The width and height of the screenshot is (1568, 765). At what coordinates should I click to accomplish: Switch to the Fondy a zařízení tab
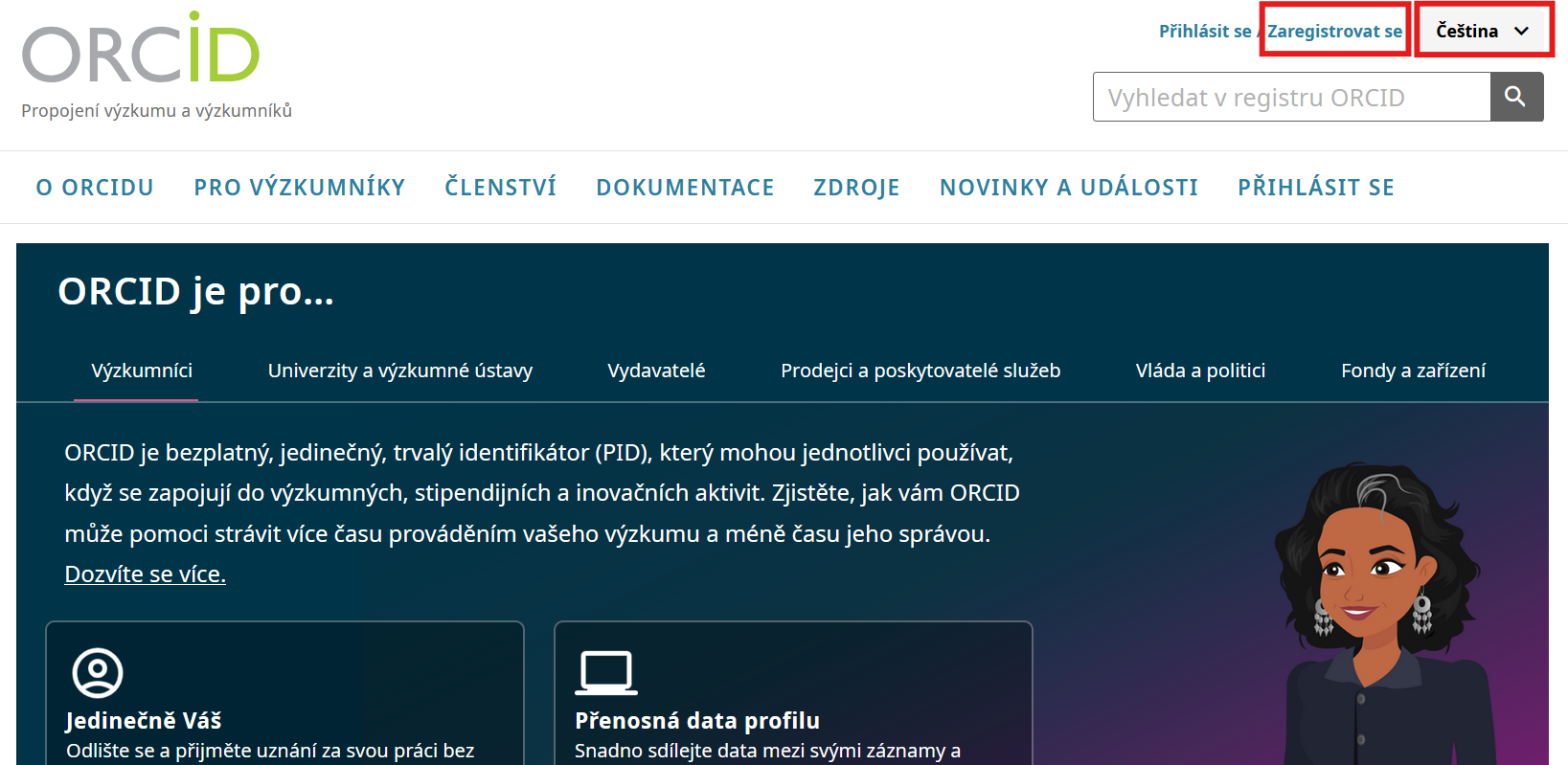[x=1413, y=371]
